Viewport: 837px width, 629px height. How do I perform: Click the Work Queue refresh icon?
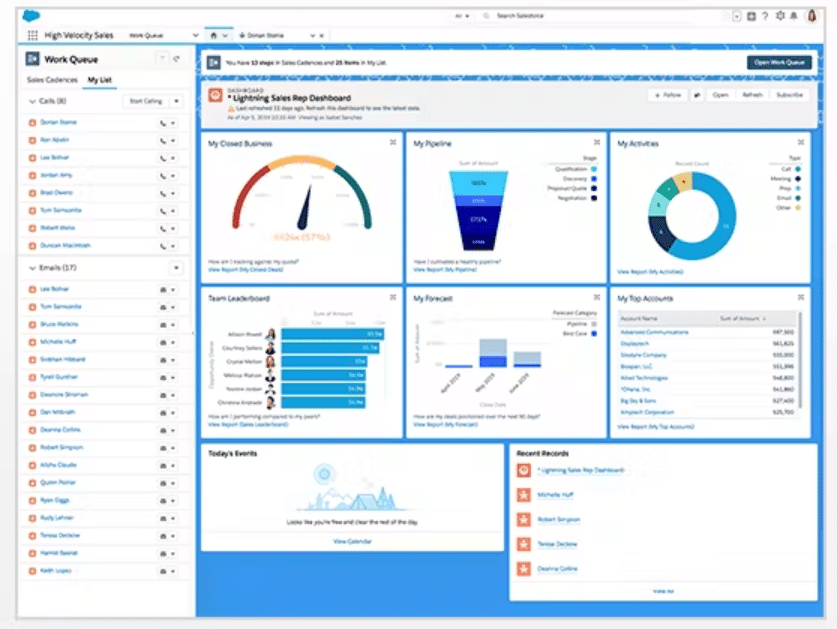click(x=176, y=59)
